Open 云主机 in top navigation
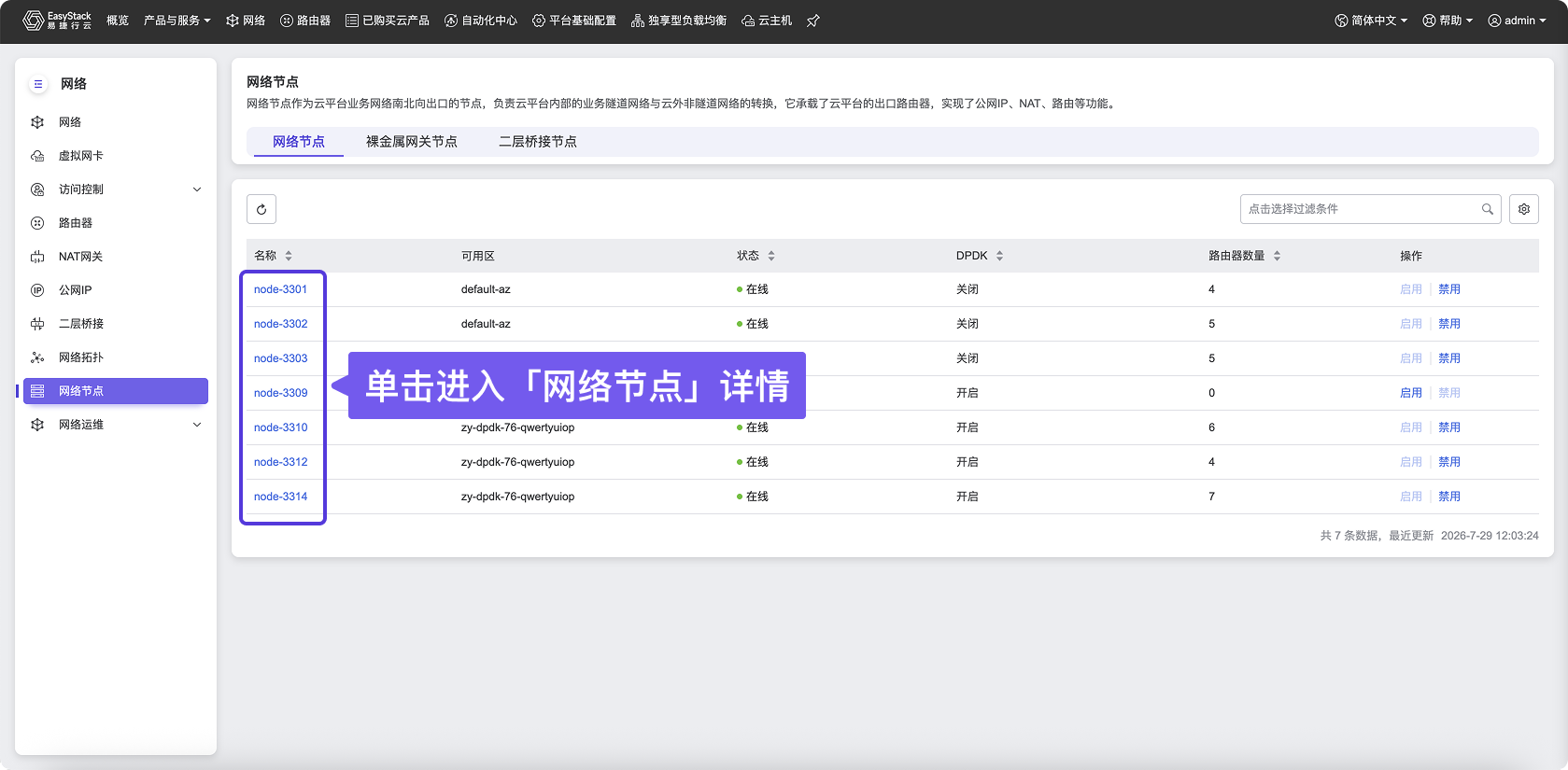 767,21
